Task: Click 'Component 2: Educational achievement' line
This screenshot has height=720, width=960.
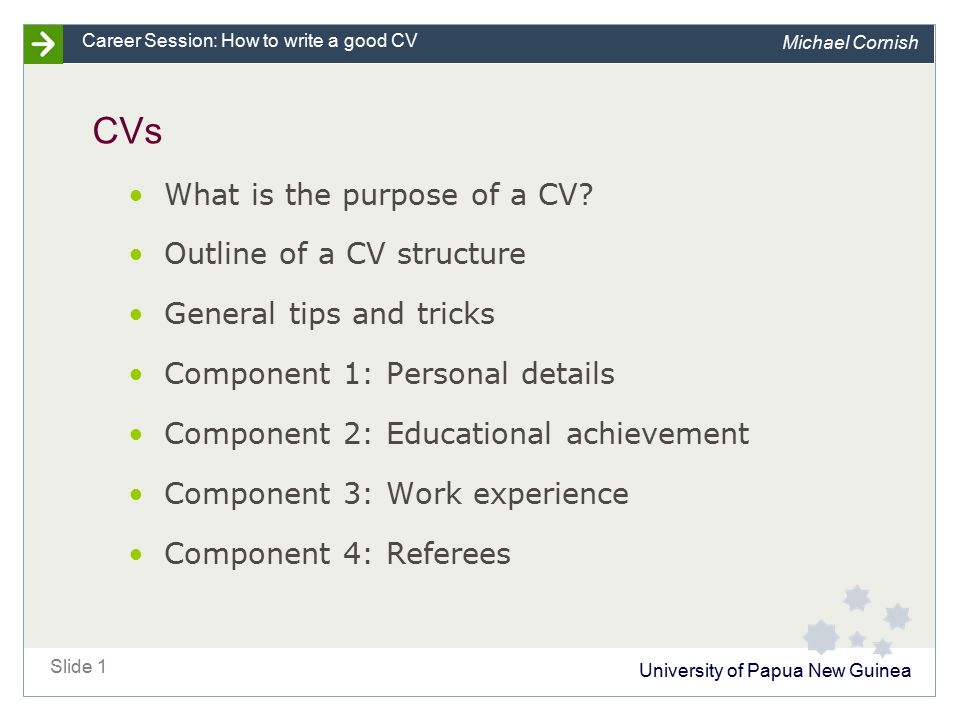Action: coord(457,433)
